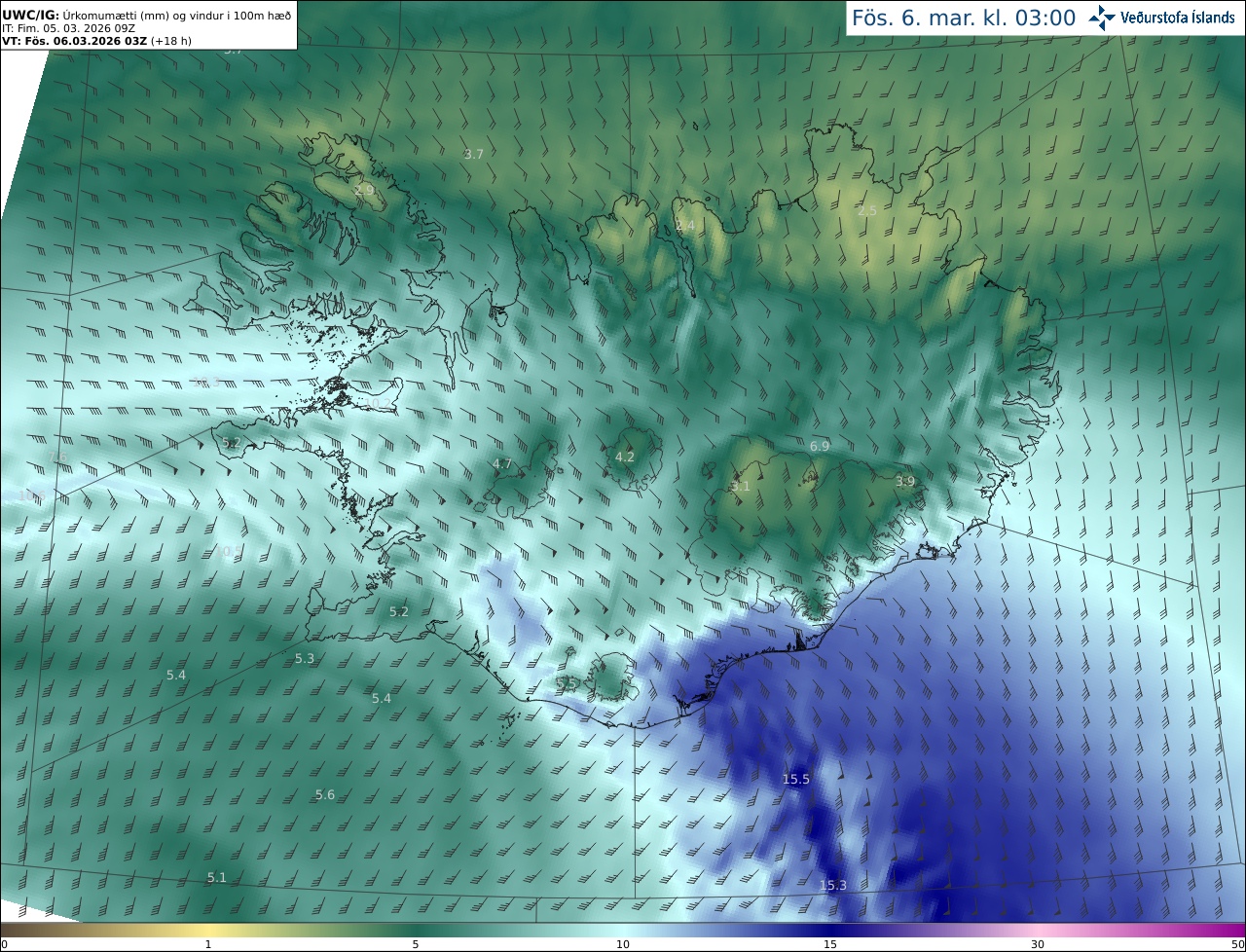
Task: Click the 'Fös. 6. mar. kl. 03:00' timestamp
Action: point(964,18)
